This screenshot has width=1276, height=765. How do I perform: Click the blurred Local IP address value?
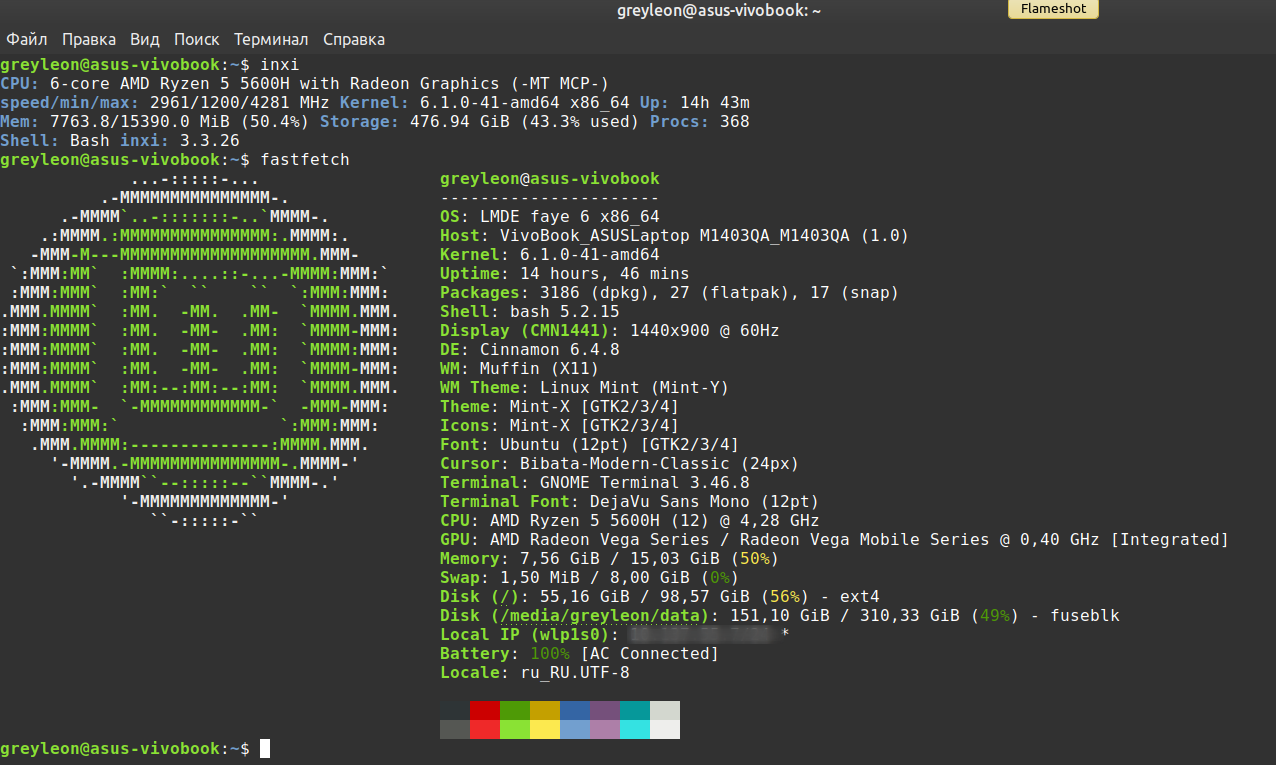click(703, 635)
